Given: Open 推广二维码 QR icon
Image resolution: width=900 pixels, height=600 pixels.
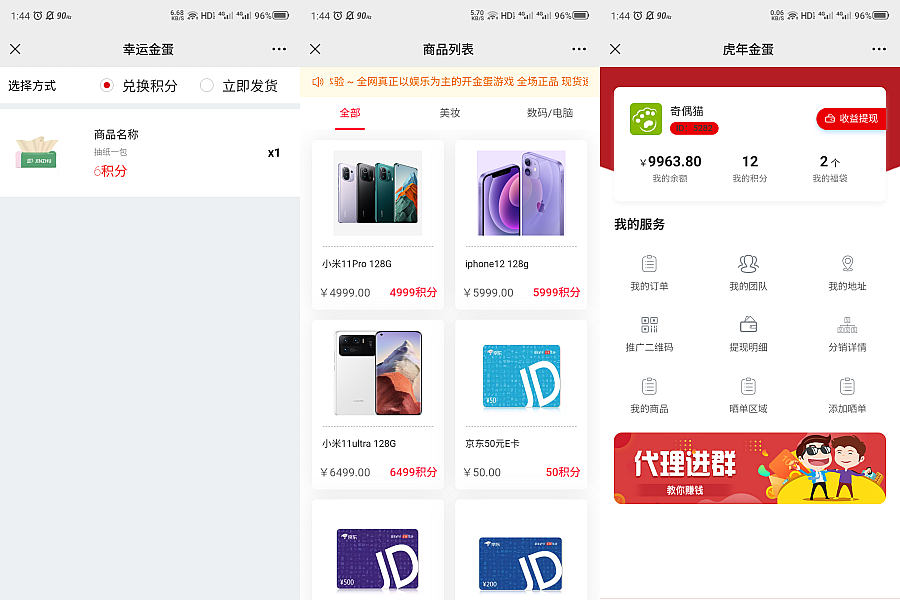Looking at the screenshot, I should [649, 325].
